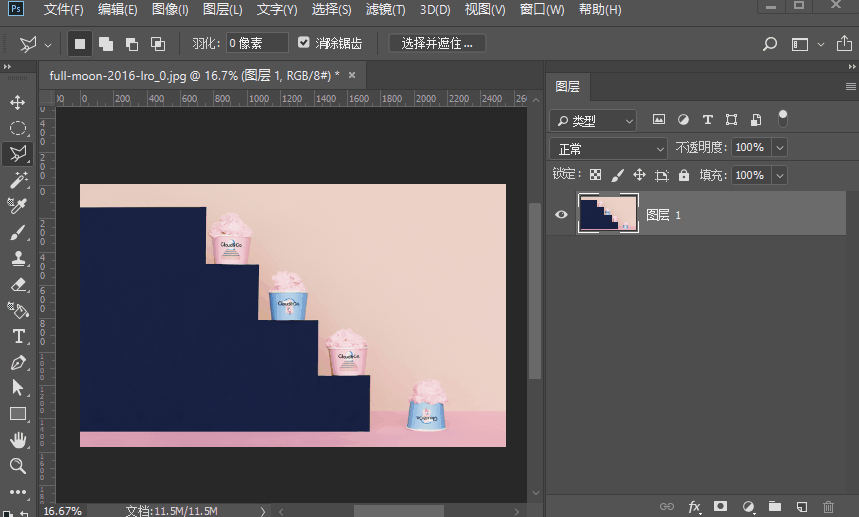Toggle the 消除锯齿 anti-alias checkbox
The image size is (859, 517).
click(x=304, y=43)
